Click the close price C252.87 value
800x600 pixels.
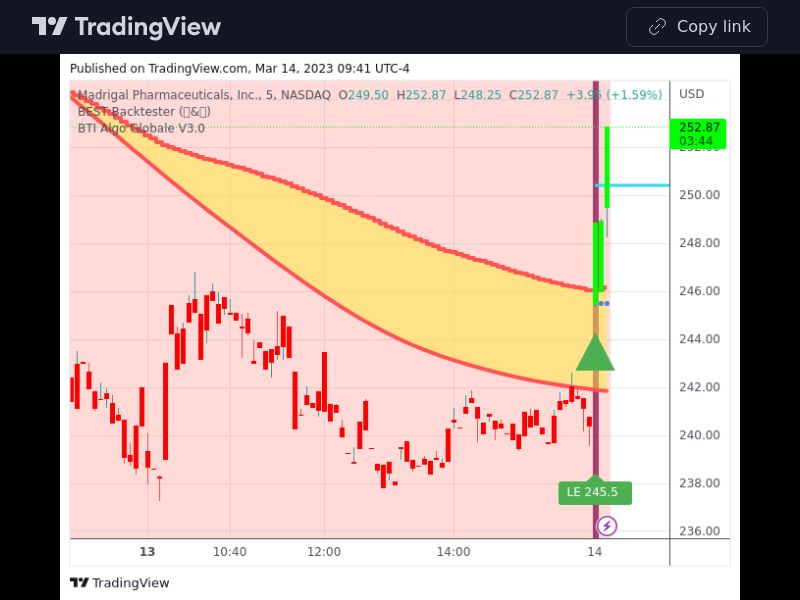tap(534, 95)
